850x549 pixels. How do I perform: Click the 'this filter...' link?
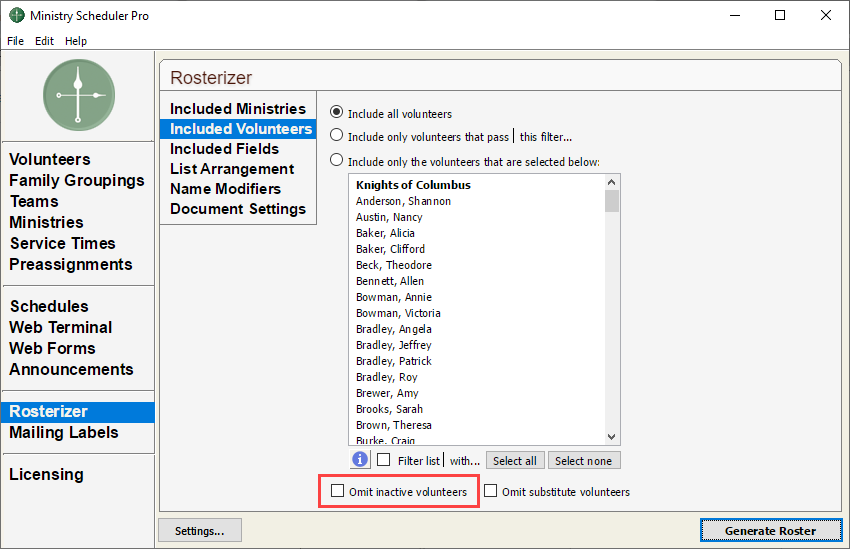tap(546, 137)
